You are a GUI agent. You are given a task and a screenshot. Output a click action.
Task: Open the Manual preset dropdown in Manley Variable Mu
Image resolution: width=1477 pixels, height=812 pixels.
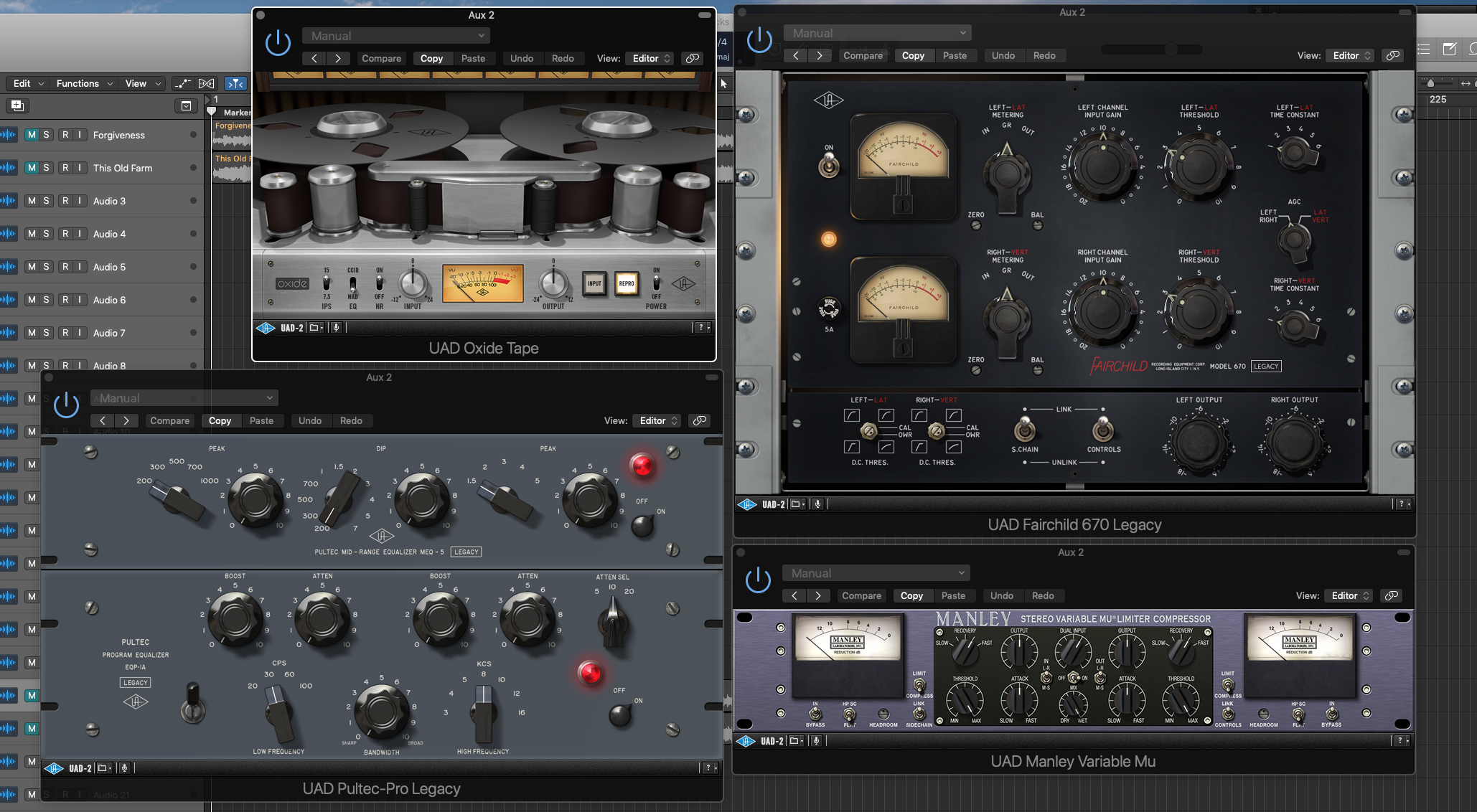pyautogui.click(x=876, y=573)
